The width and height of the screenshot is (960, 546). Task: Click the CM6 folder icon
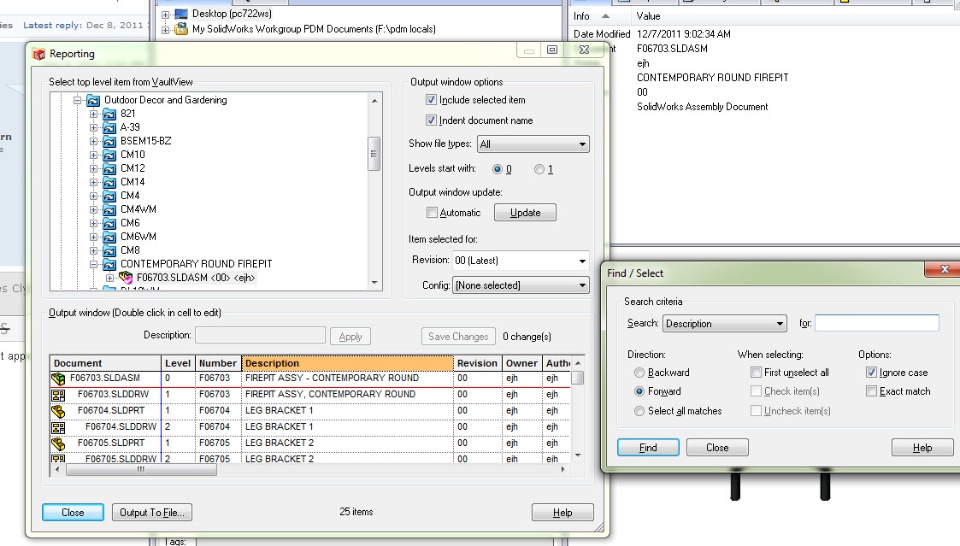(x=110, y=223)
